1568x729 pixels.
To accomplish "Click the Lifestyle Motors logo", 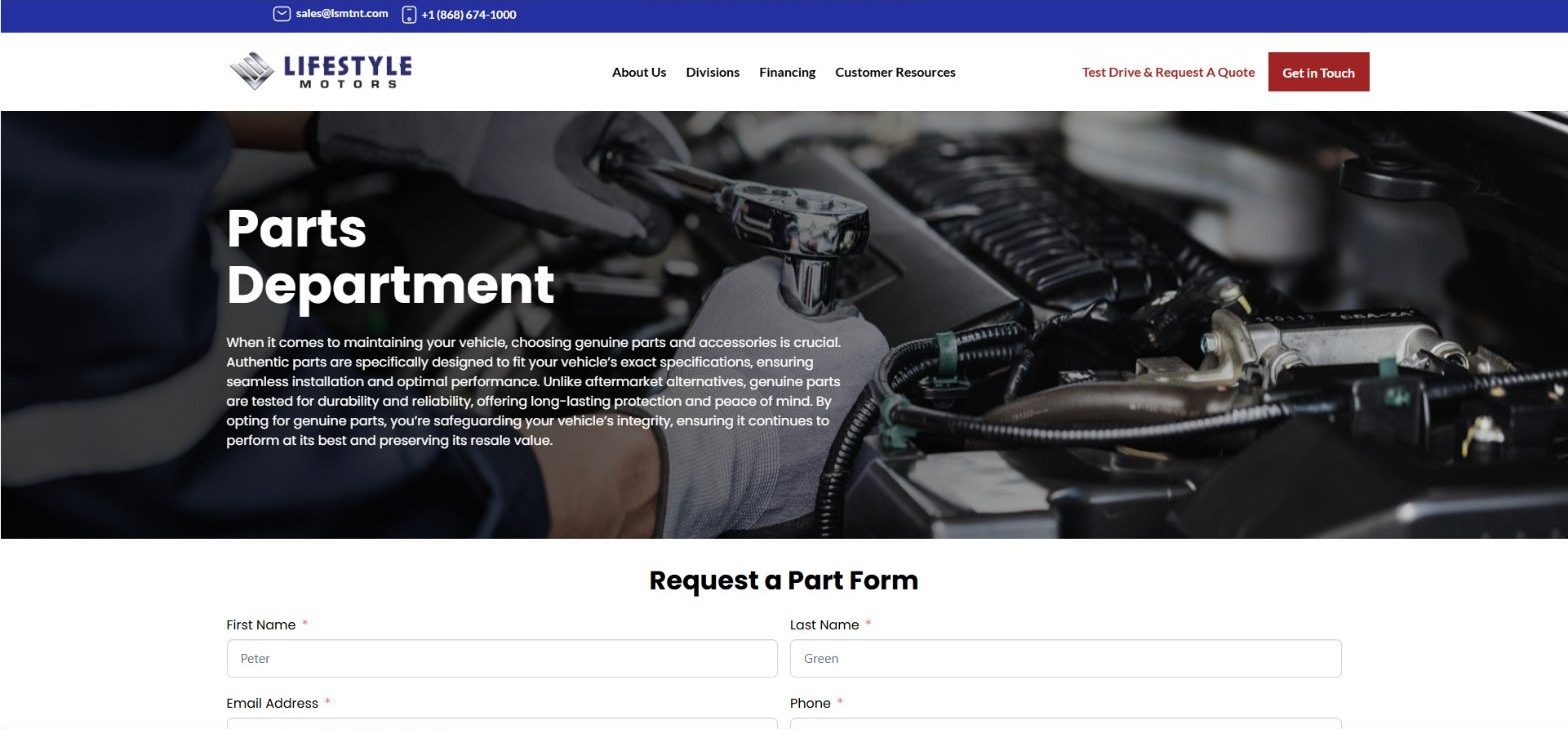I will pyautogui.click(x=320, y=71).
